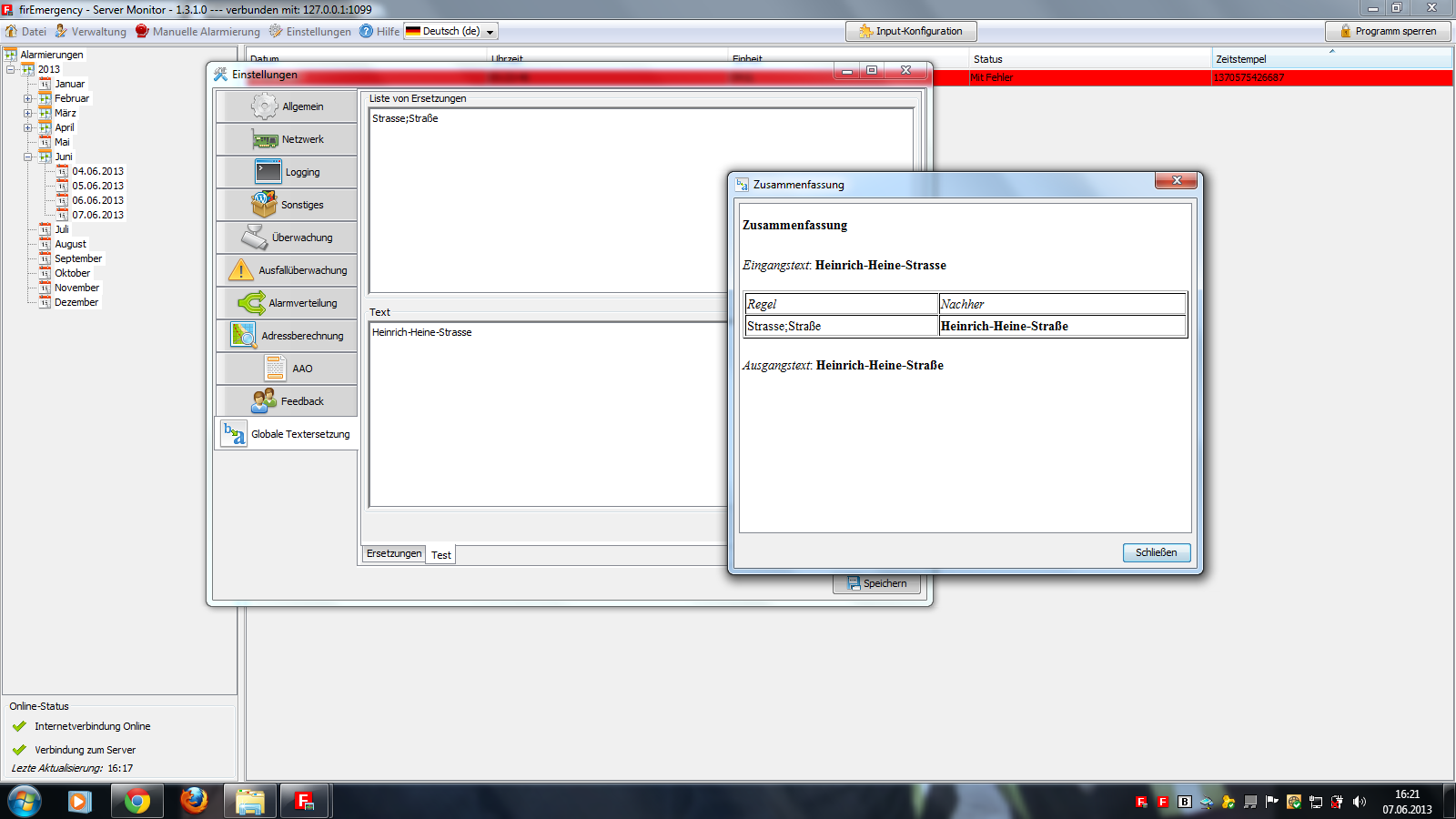1456x819 pixels.
Task: Open the Adressberechnung settings section
Action: tap(287, 336)
